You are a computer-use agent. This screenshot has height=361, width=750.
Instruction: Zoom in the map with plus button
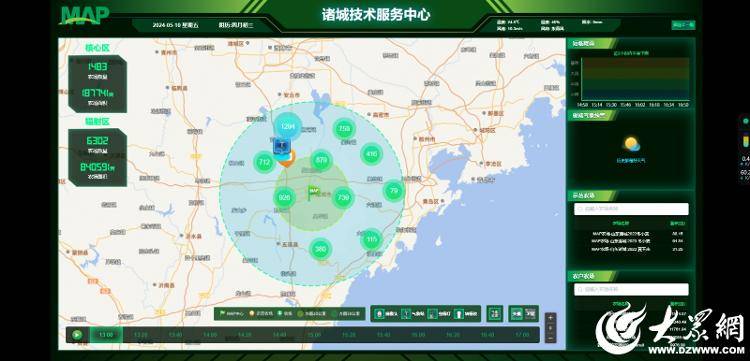click(x=551, y=317)
